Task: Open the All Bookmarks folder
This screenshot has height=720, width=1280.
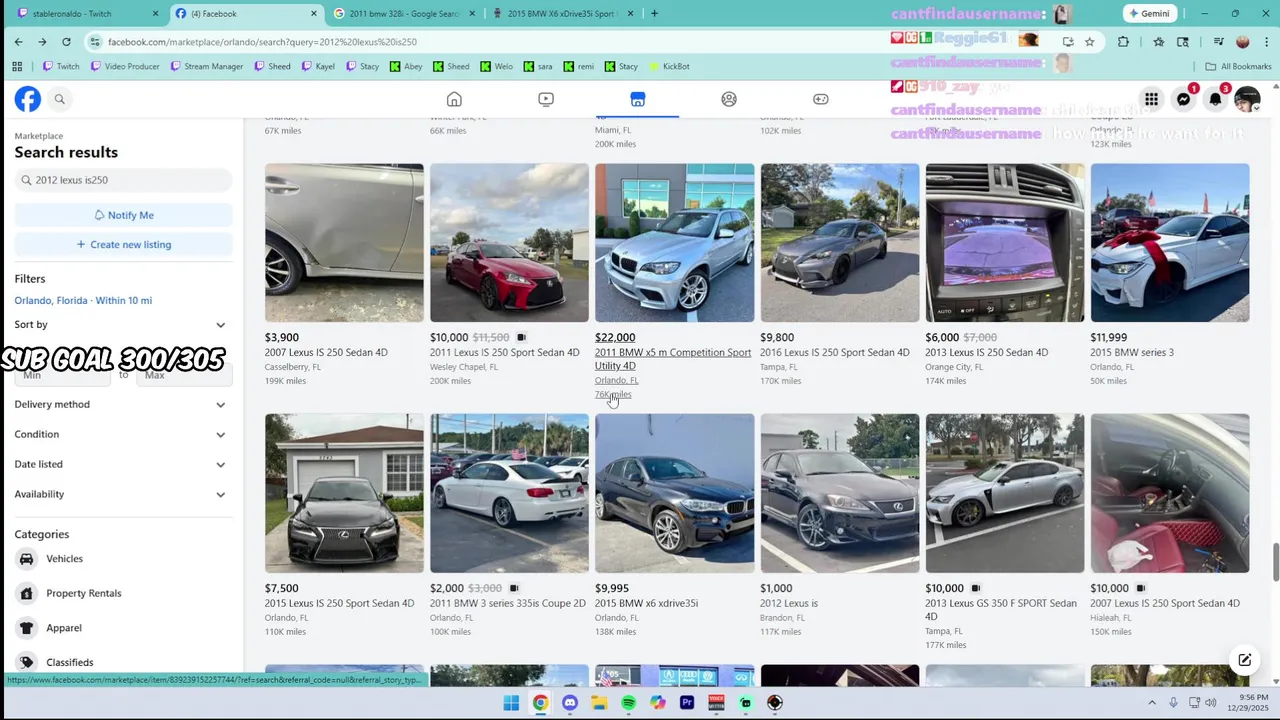Action: (x=1239, y=66)
